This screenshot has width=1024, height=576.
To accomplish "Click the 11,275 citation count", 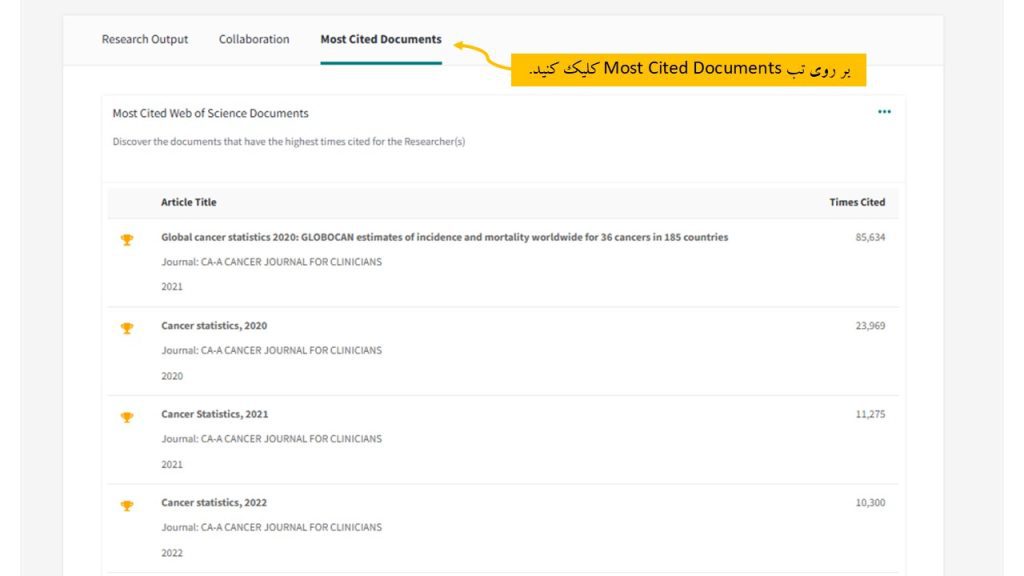I will click(870, 414).
